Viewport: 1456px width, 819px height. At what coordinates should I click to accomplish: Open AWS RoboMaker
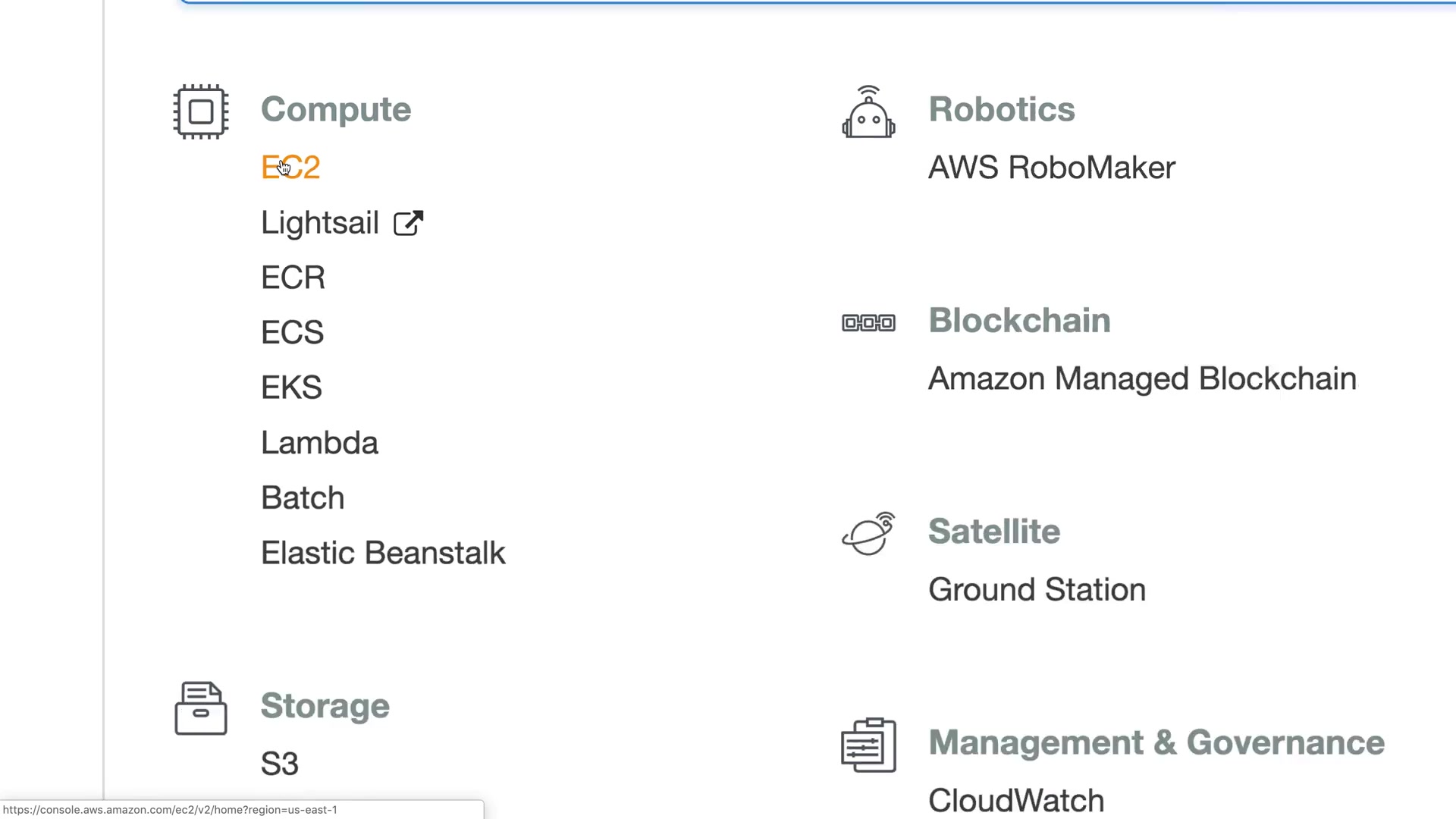click(1051, 168)
